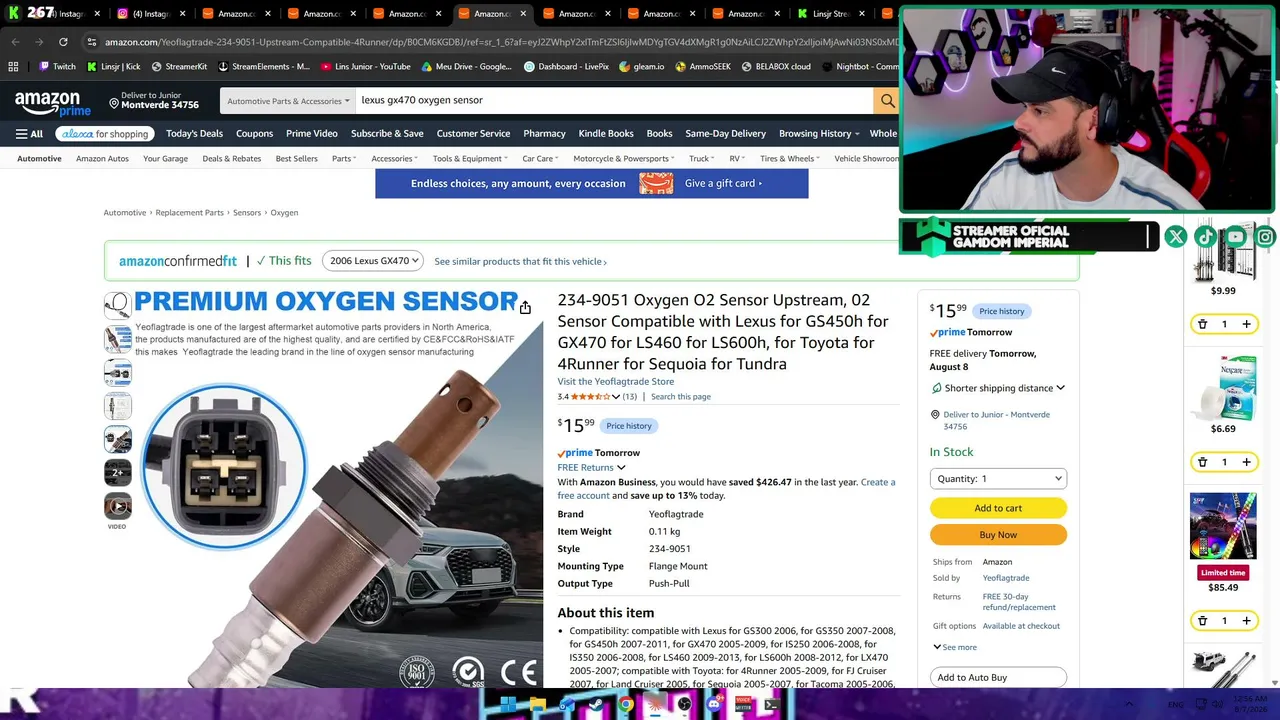Image resolution: width=1280 pixels, height=720 pixels.
Task: Open the Twitch bookmark
Action: 57,67
